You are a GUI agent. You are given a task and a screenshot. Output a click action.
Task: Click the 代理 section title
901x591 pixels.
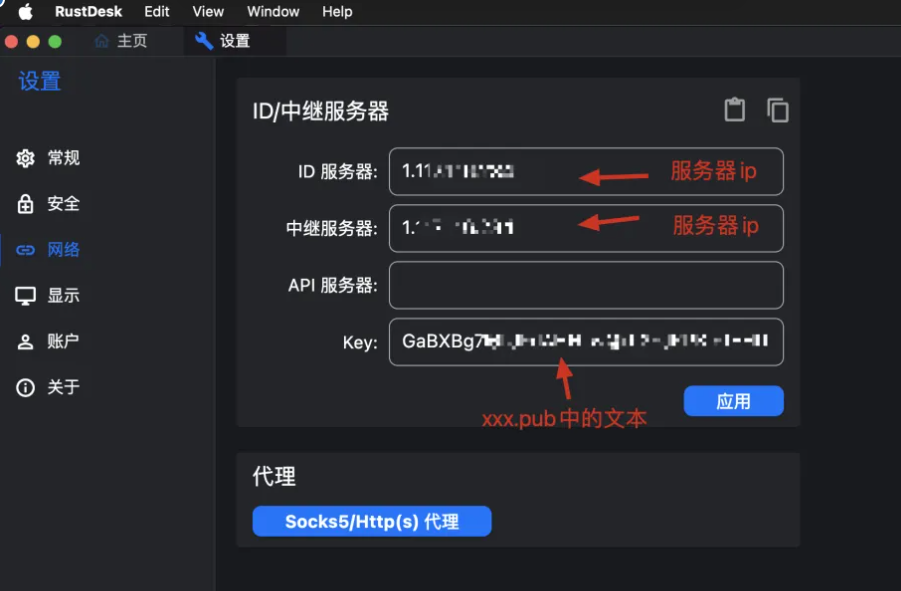pyautogui.click(x=274, y=476)
